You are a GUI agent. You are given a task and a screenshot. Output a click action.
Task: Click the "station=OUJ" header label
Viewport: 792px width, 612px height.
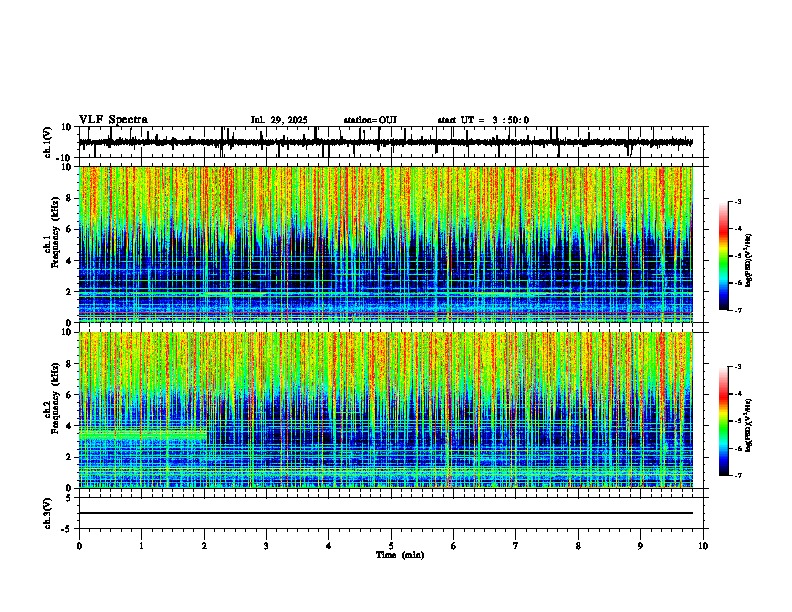click(370, 120)
